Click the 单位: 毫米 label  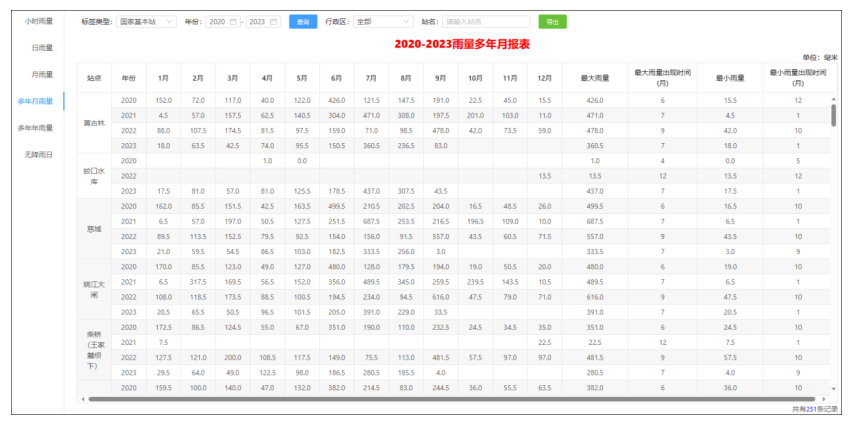(820, 57)
